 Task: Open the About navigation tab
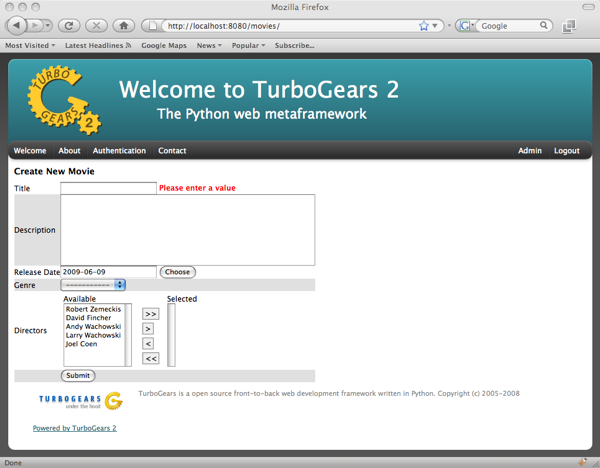69,151
